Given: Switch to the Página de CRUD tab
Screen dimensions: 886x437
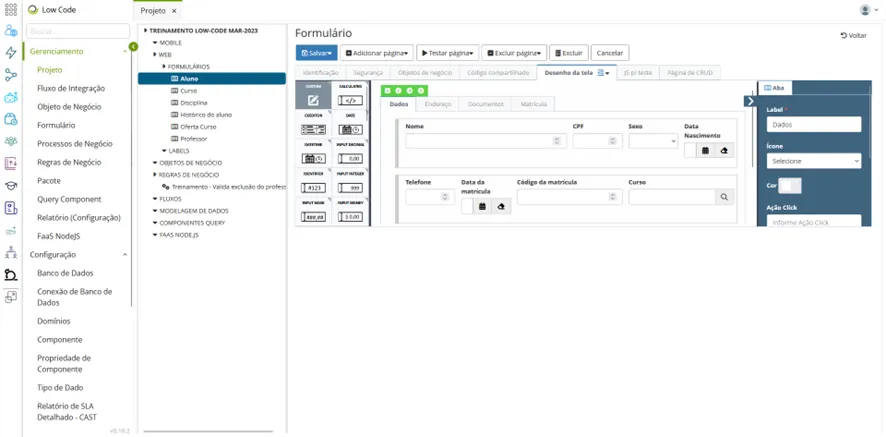Looking at the screenshot, I should [x=690, y=73].
